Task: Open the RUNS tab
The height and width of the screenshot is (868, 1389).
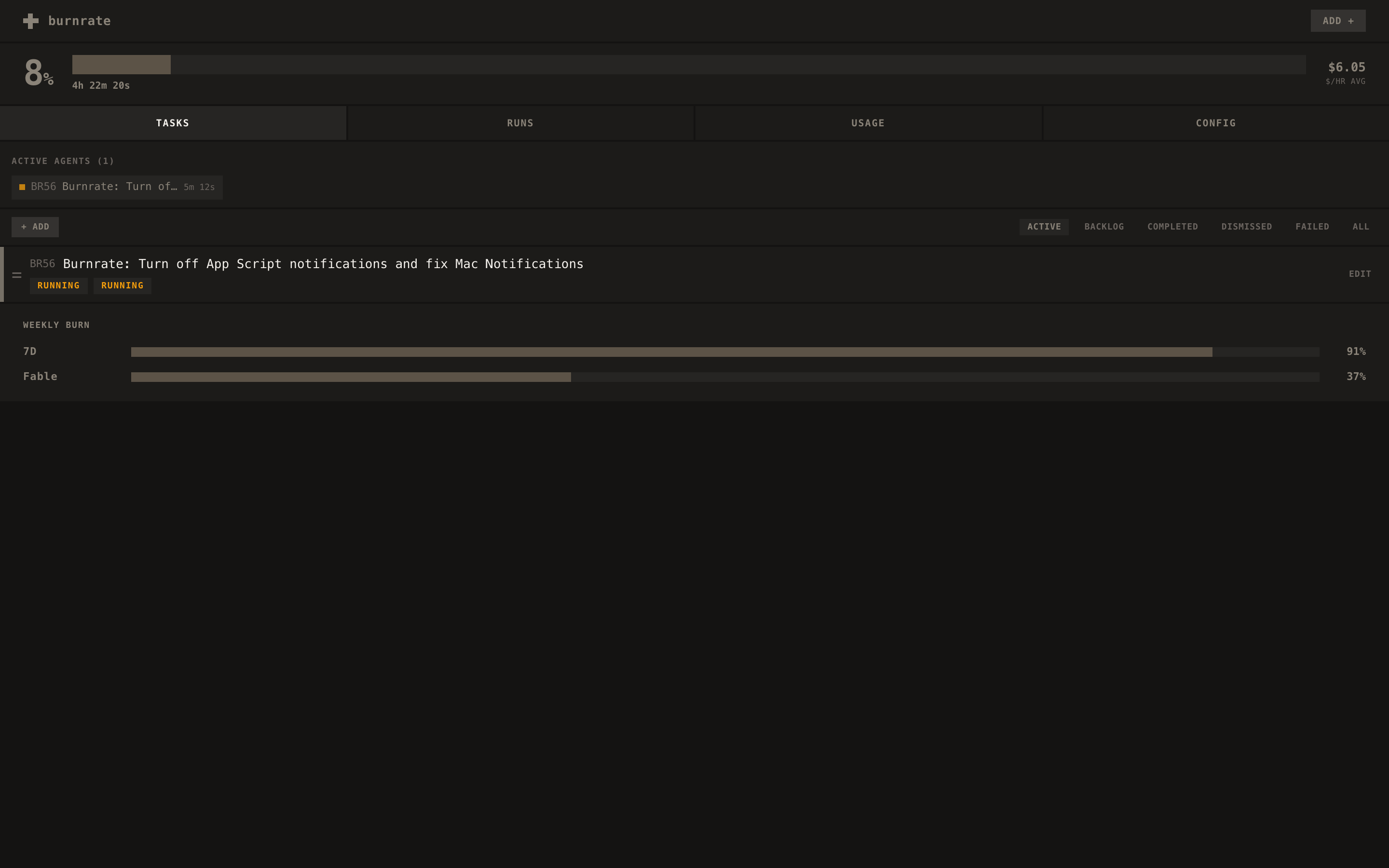Action: pyautogui.click(x=520, y=123)
